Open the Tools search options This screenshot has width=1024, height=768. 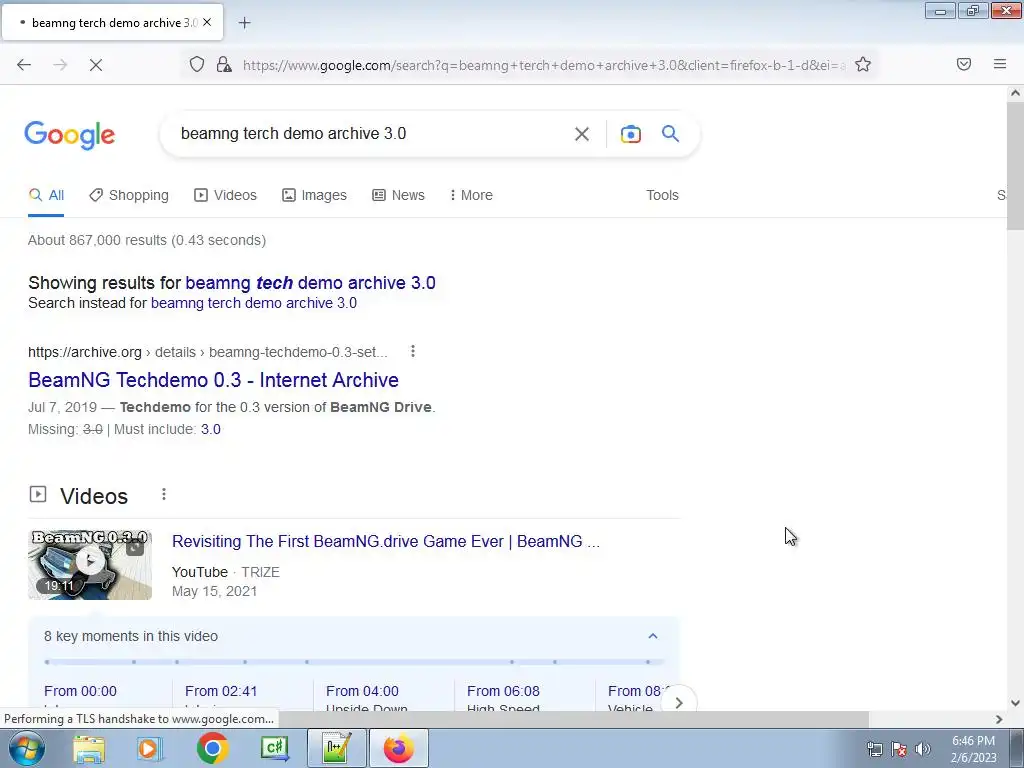pos(662,195)
